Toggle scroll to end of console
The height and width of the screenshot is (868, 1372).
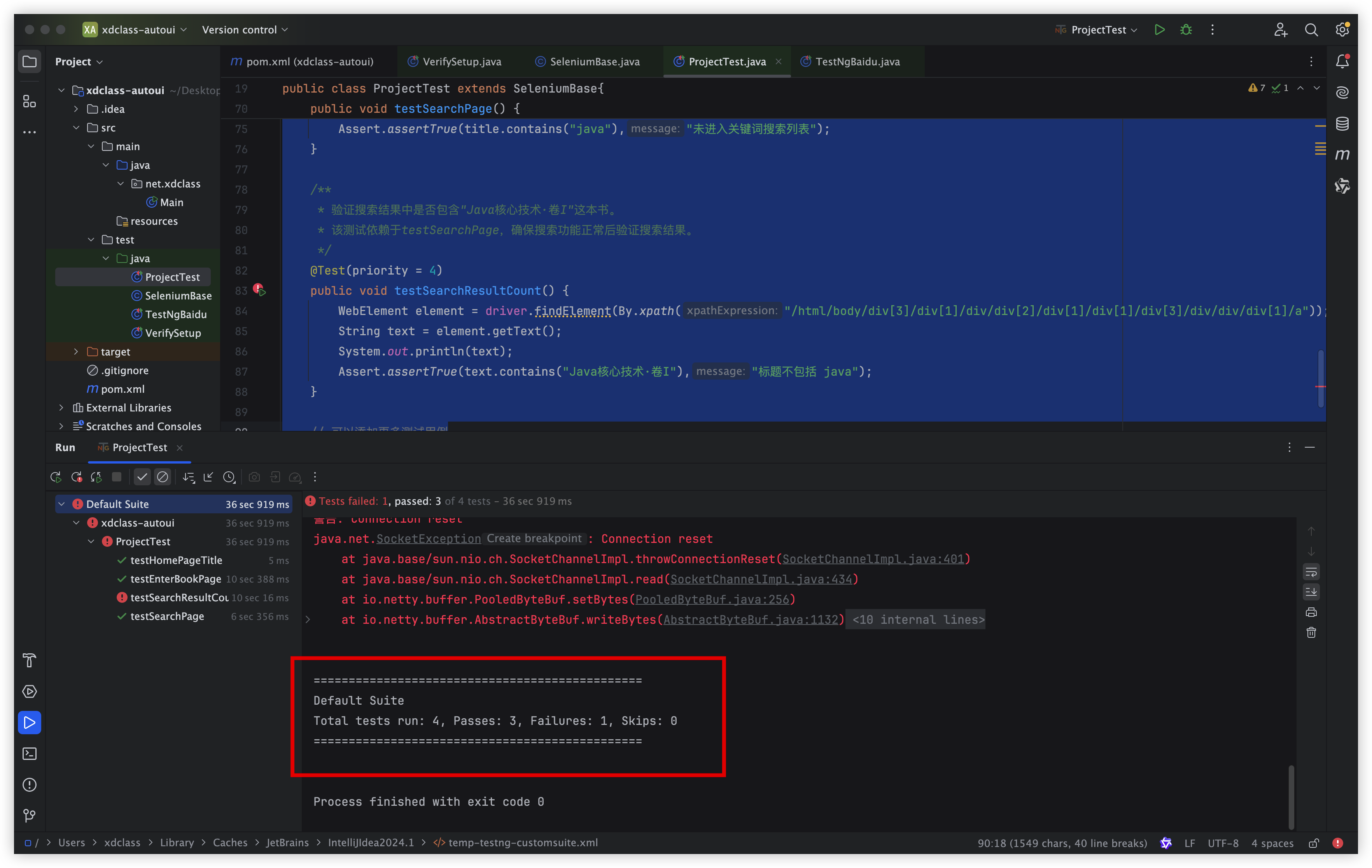pyautogui.click(x=1311, y=592)
